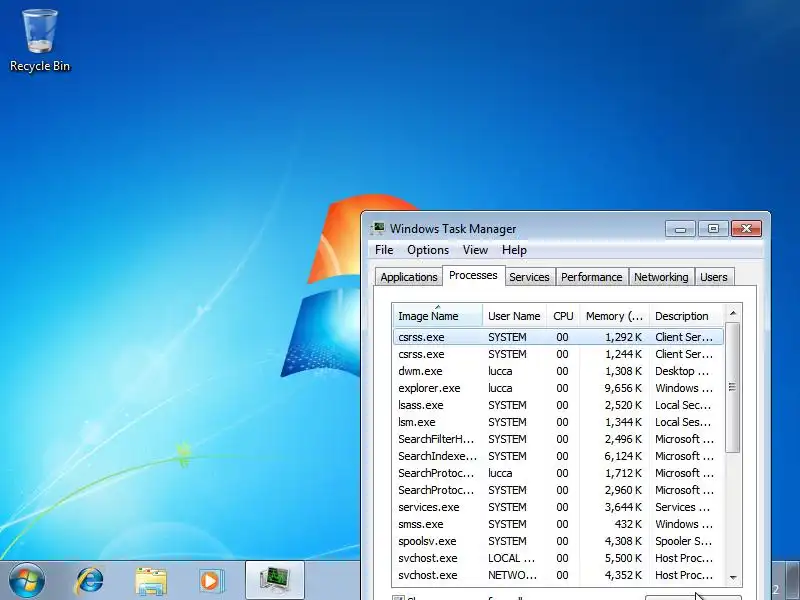
Task: Sort by Description column header
Action: (x=686, y=316)
